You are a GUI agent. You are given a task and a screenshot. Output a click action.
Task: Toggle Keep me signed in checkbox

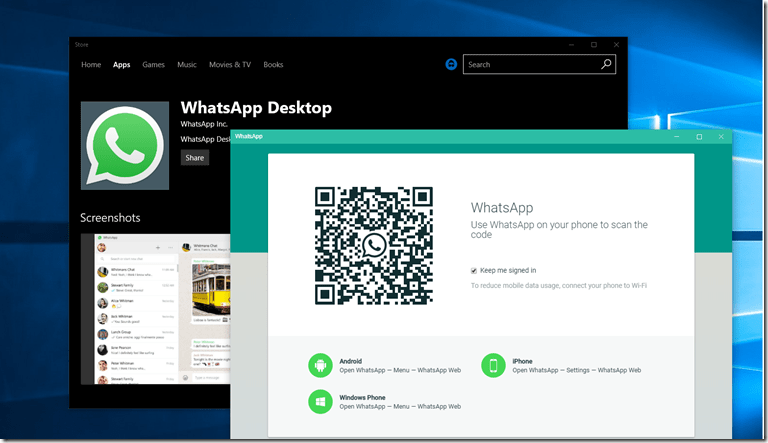tap(474, 271)
